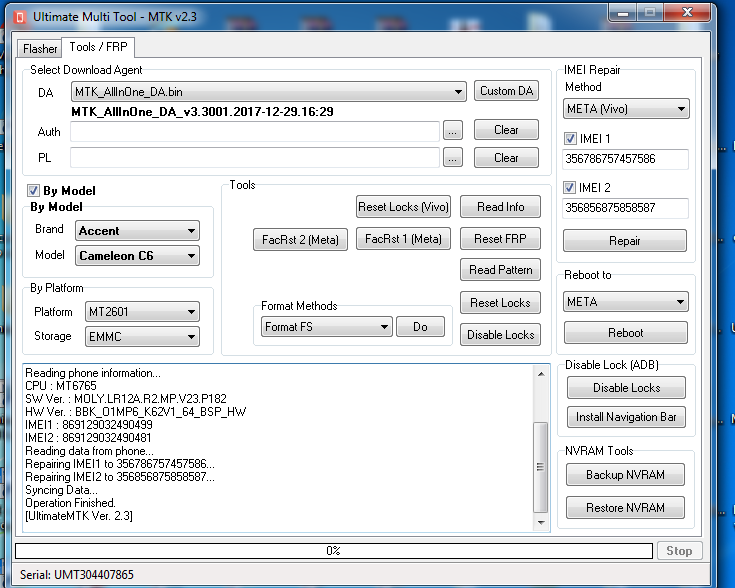Screen dimensions: 735x588
Task: Click the 'CPU : MT6765' log line
Action: click(61, 386)
